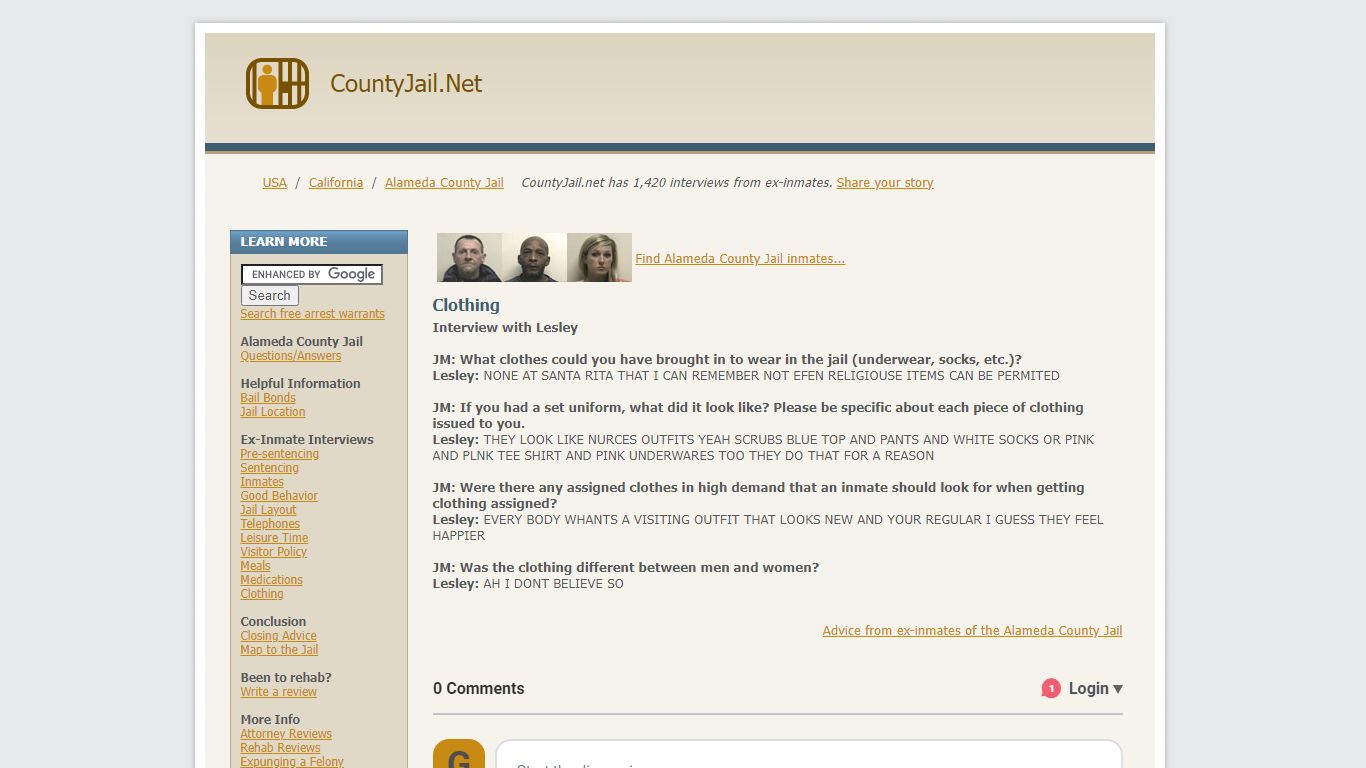Click the Been to rehab? label

click(286, 678)
